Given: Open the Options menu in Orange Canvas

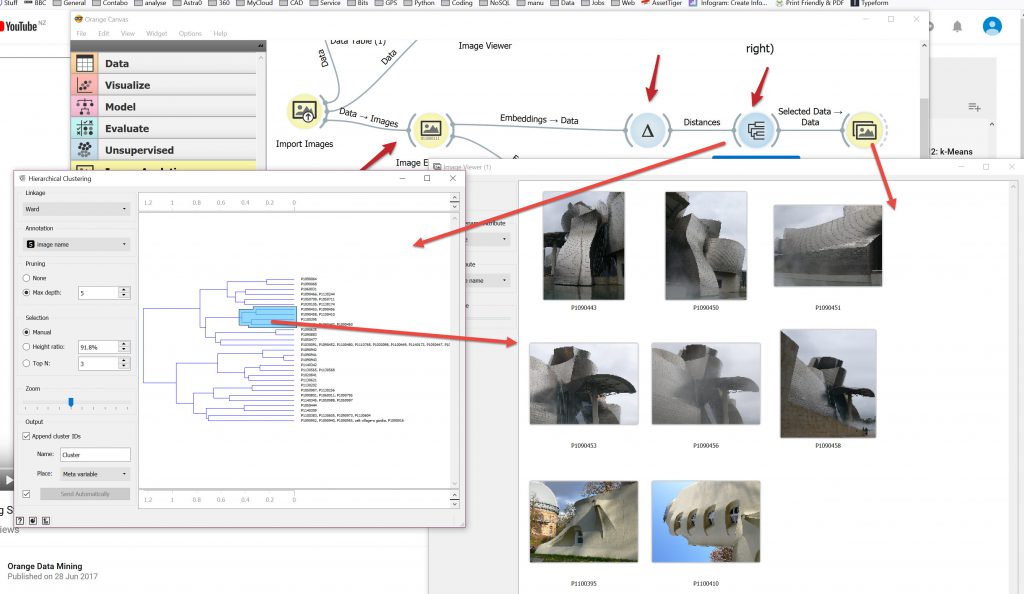Looking at the screenshot, I should (189, 34).
